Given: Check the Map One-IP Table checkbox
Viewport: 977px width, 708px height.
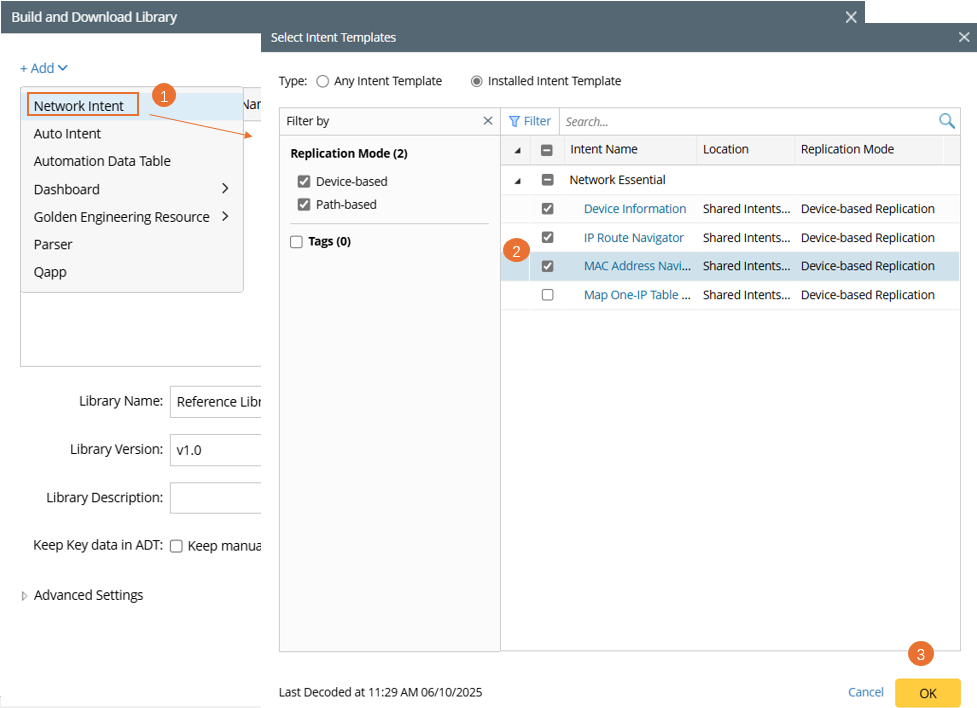Looking at the screenshot, I should click(x=547, y=295).
